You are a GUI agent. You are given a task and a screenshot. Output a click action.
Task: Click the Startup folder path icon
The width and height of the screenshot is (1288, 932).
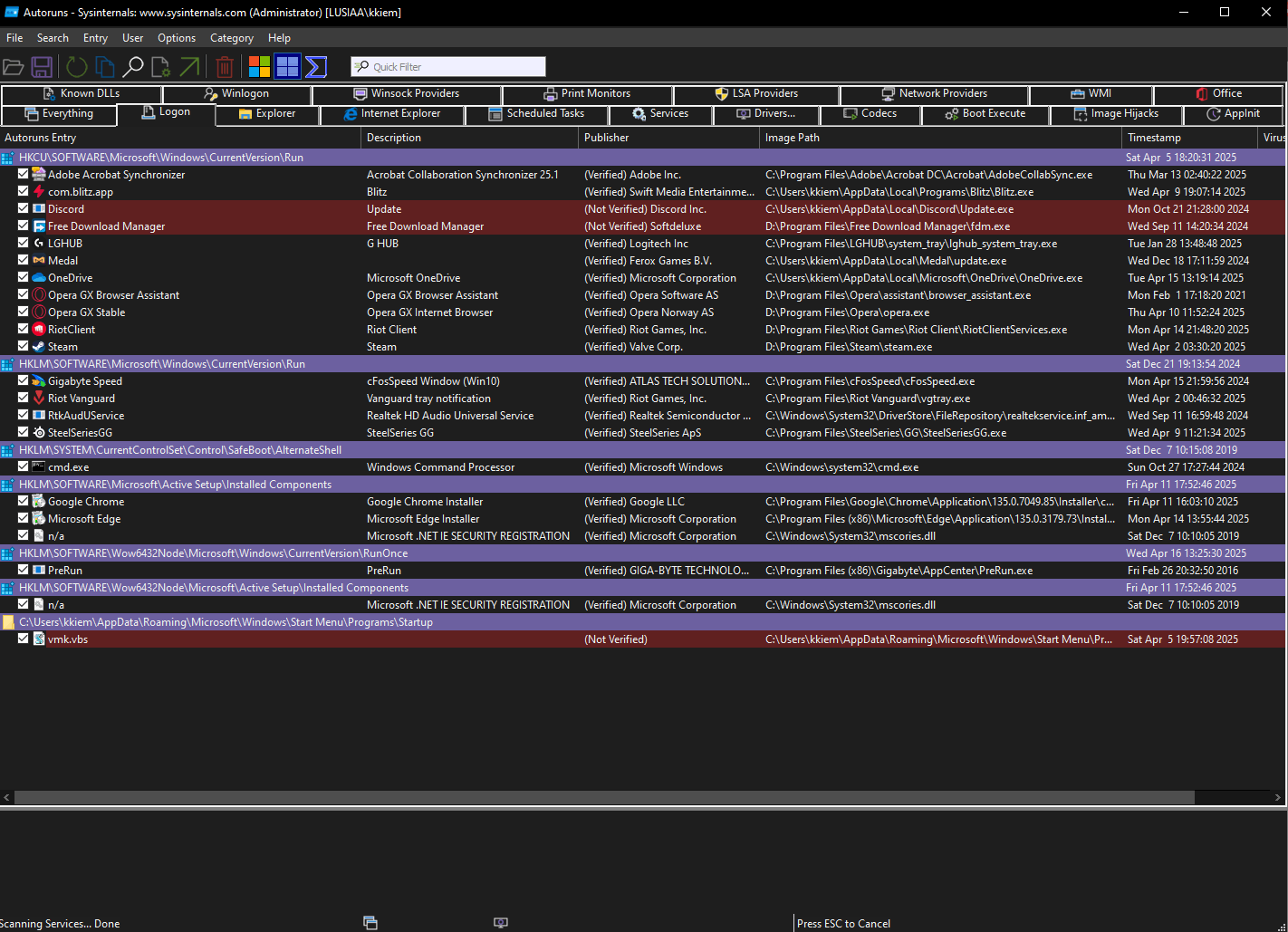(8, 622)
